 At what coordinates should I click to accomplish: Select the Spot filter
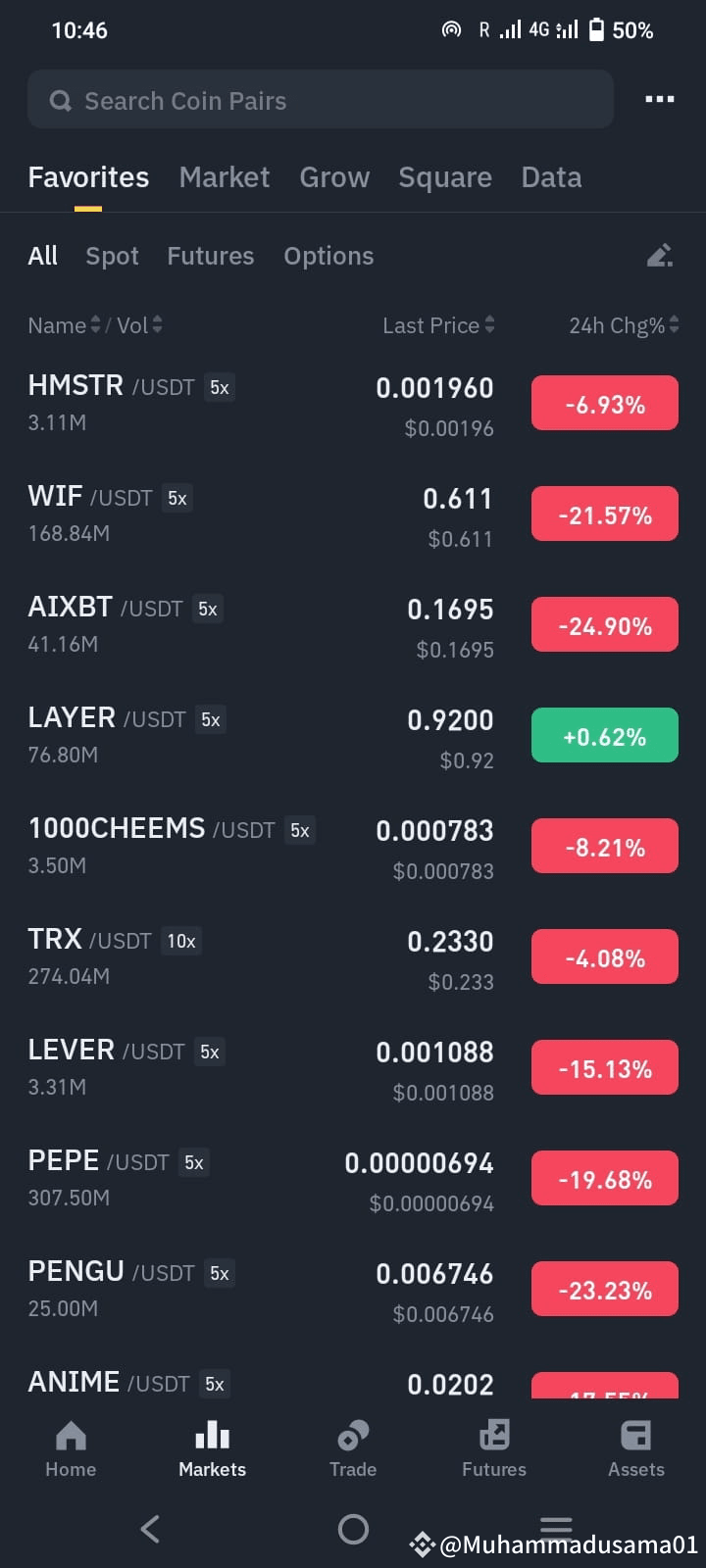point(112,256)
